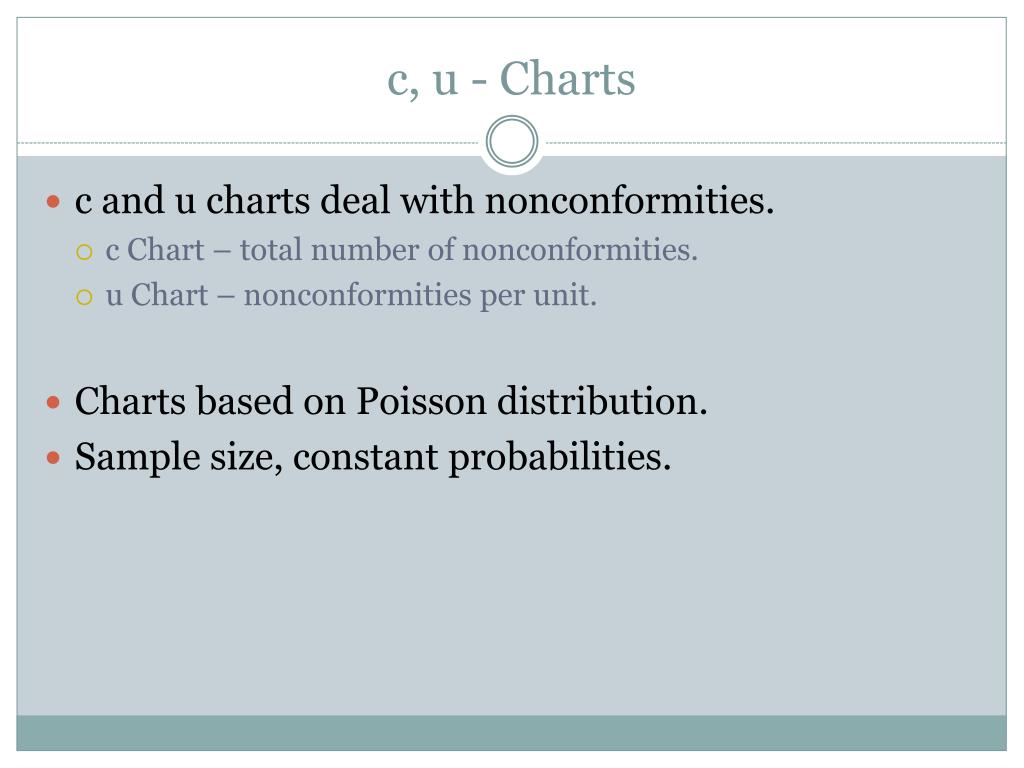Click the orange bullet before "Sample size"
Image resolution: width=1024 pixels, height=768 pixels.
(x=54, y=458)
